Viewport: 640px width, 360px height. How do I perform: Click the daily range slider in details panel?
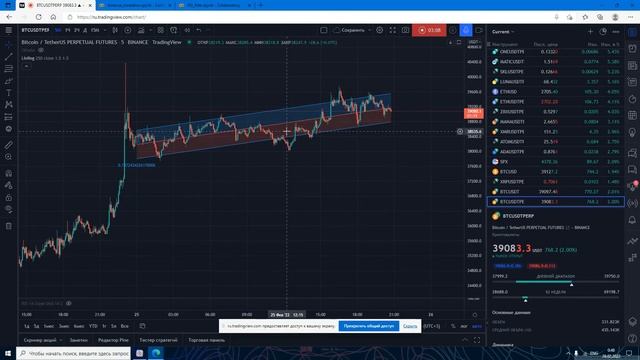[x=556, y=282]
